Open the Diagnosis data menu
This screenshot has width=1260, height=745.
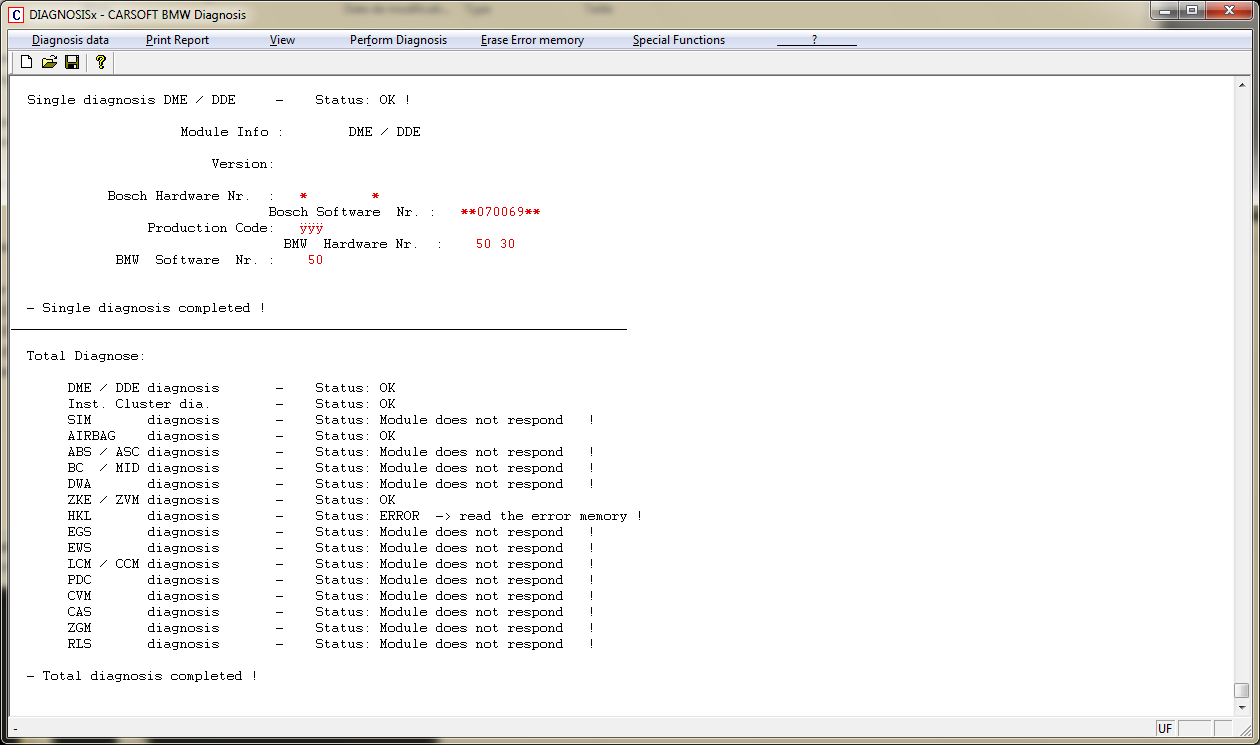(70, 40)
